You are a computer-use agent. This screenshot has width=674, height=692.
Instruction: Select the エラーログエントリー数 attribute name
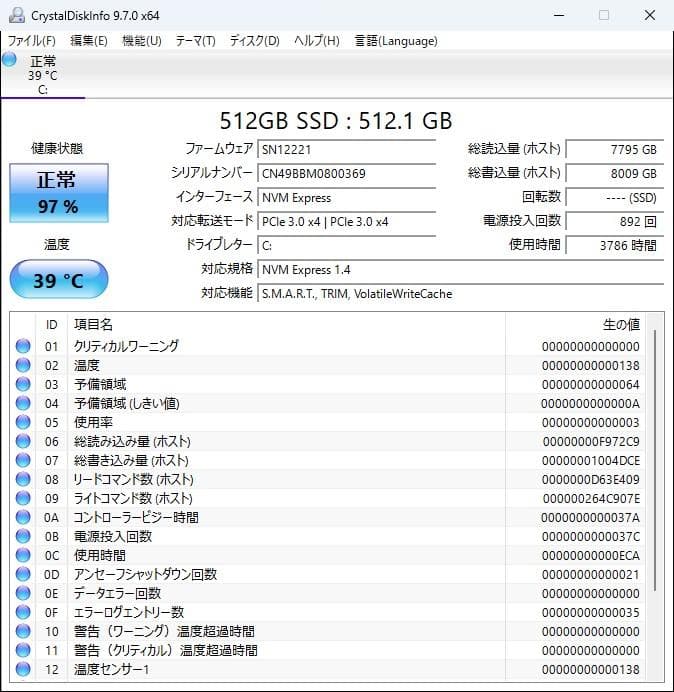pyautogui.click(x=128, y=612)
